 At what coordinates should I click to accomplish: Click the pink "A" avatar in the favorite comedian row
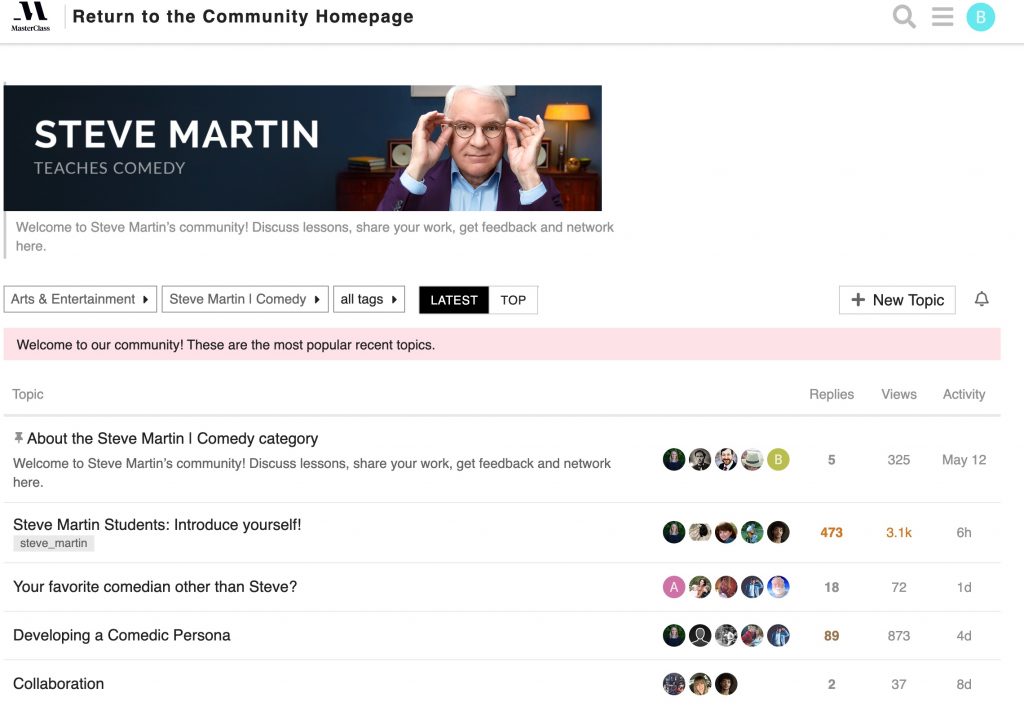point(674,587)
